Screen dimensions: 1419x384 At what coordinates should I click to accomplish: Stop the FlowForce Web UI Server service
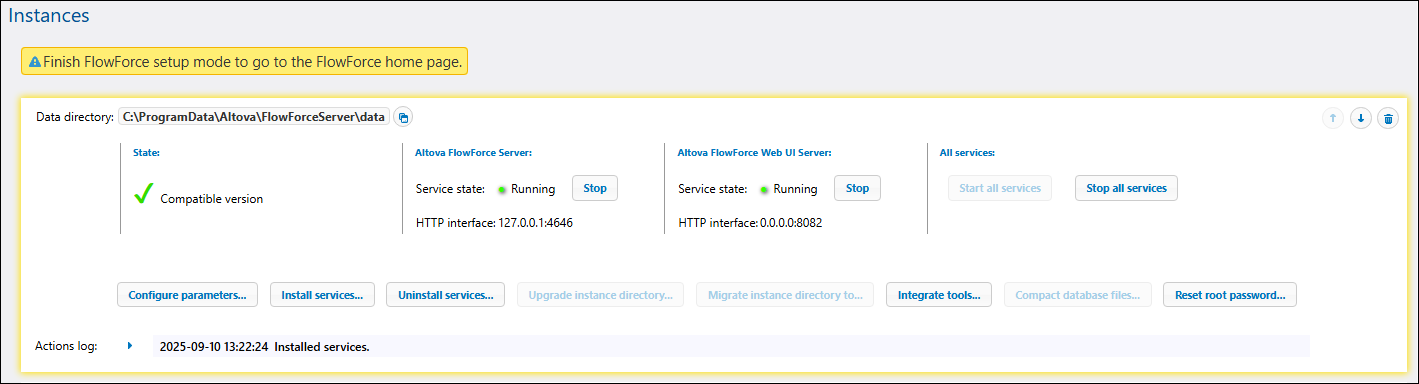[857, 188]
